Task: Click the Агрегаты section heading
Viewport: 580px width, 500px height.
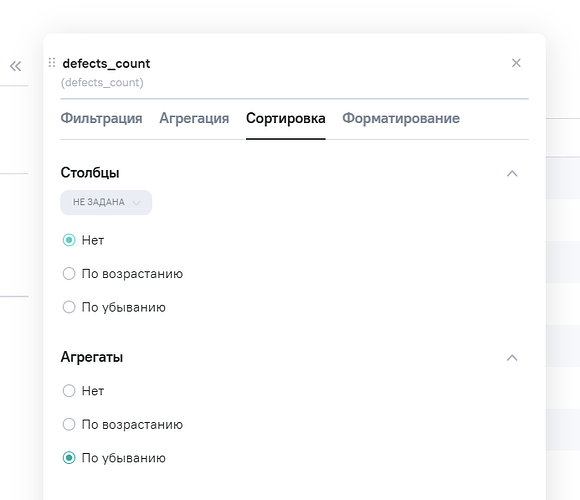Action: point(92,357)
